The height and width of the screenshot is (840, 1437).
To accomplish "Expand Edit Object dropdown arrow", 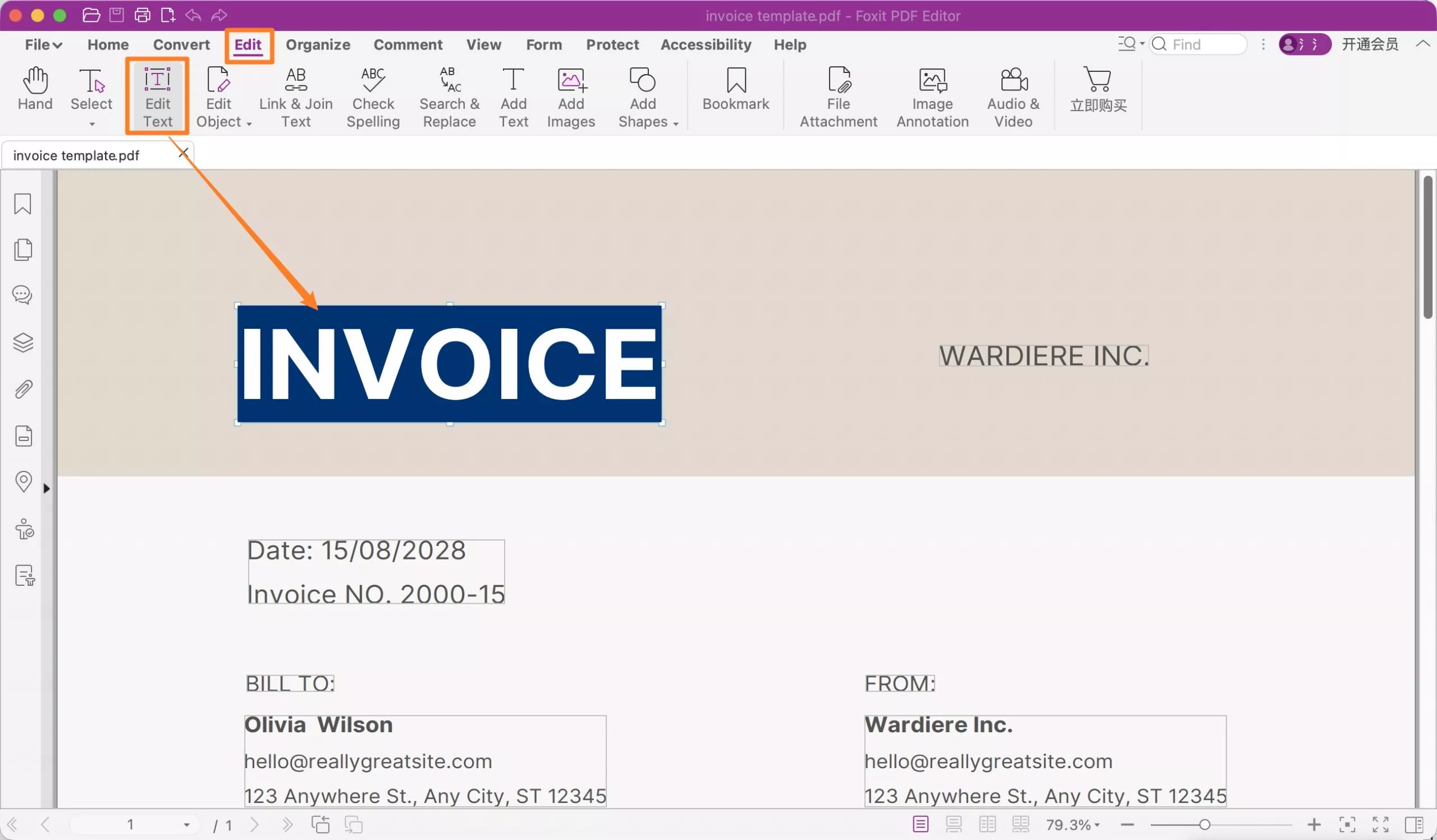I will [249, 123].
